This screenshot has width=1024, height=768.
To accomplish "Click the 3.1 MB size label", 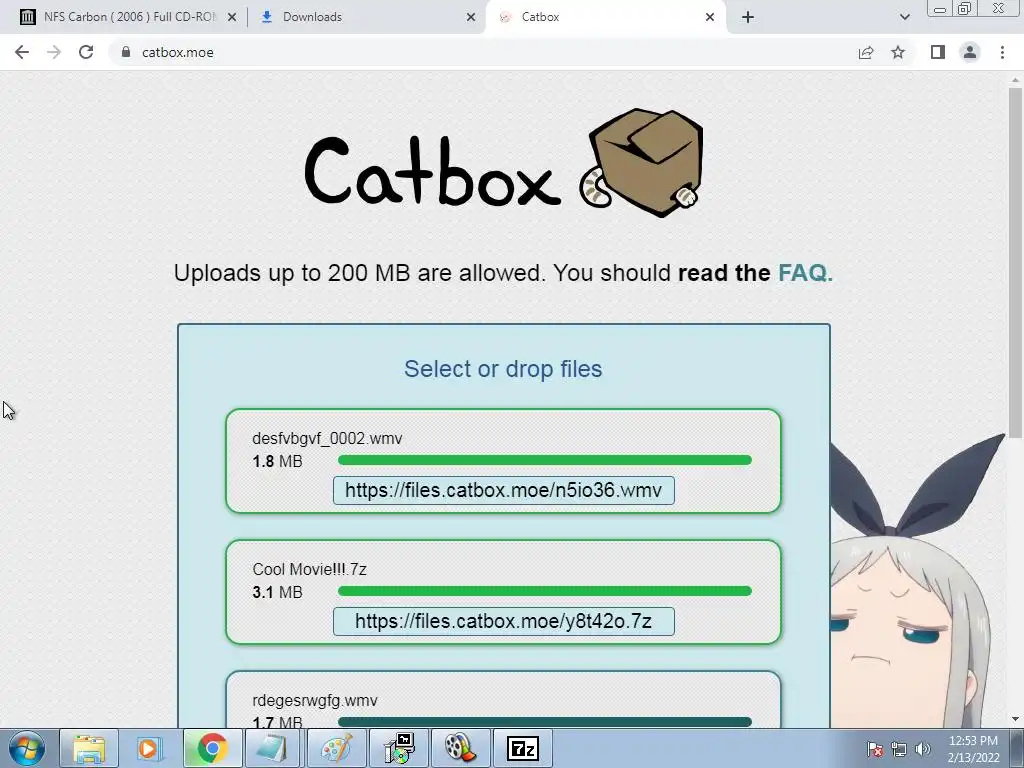I will point(278,592).
